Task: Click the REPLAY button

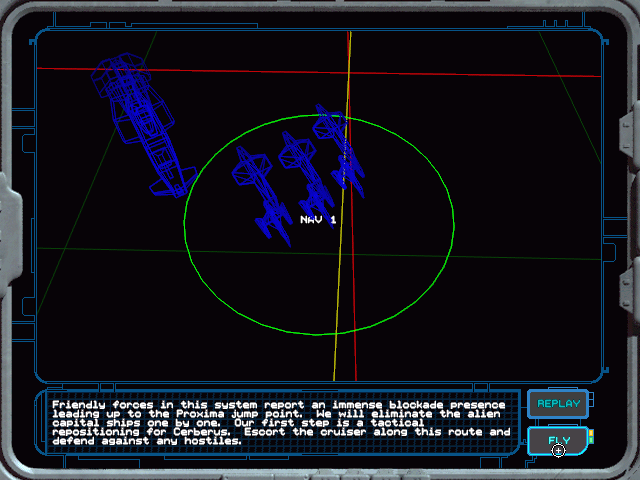Action: click(558, 404)
